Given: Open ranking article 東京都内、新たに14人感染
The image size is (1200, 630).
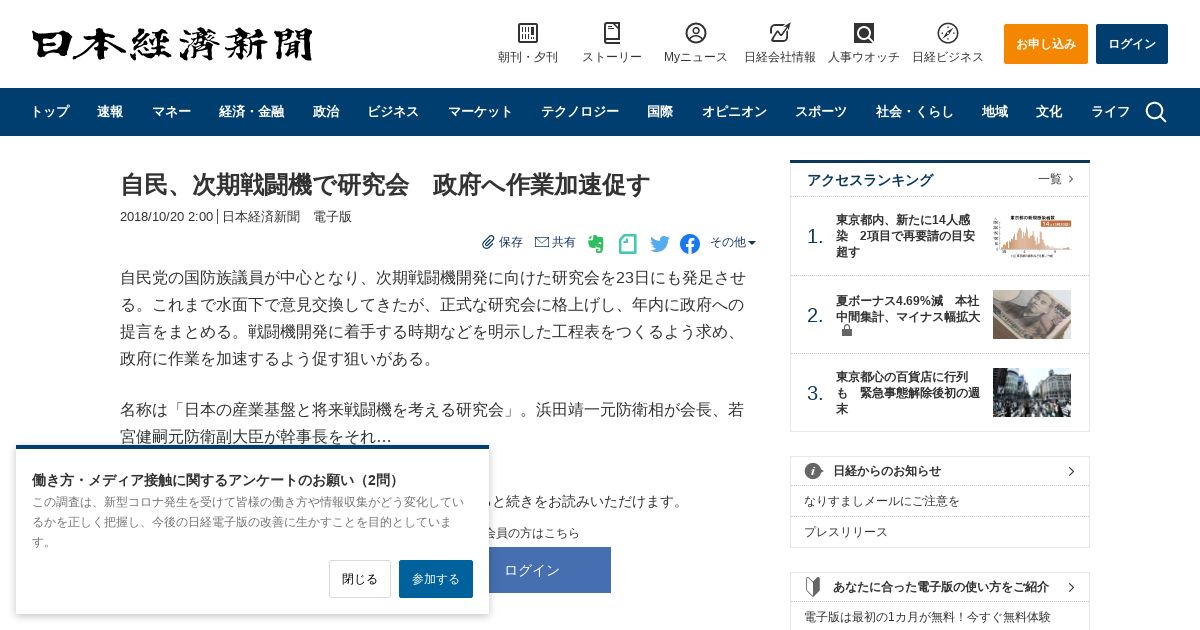Looking at the screenshot, I should click(906, 236).
